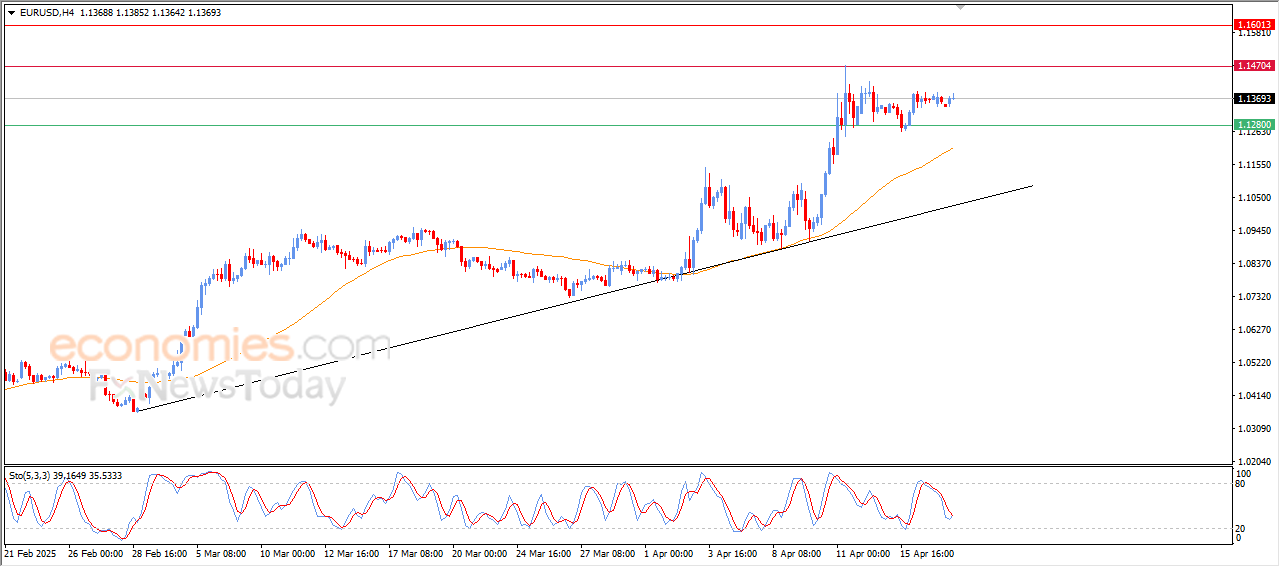Viewport: 1280px width, 567px height.
Task: Click the OHLC values 1.13688 1.13852 1.13642 1.13693
Action: pyautogui.click(x=150, y=13)
